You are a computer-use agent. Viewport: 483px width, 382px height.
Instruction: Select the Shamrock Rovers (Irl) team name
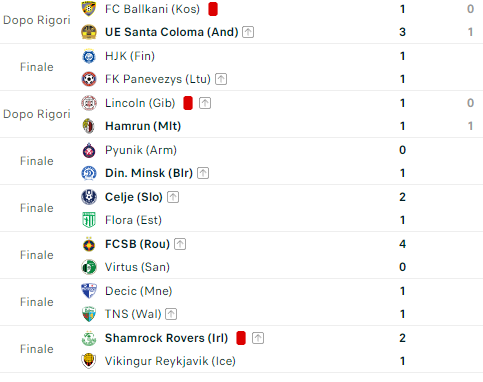166,338
